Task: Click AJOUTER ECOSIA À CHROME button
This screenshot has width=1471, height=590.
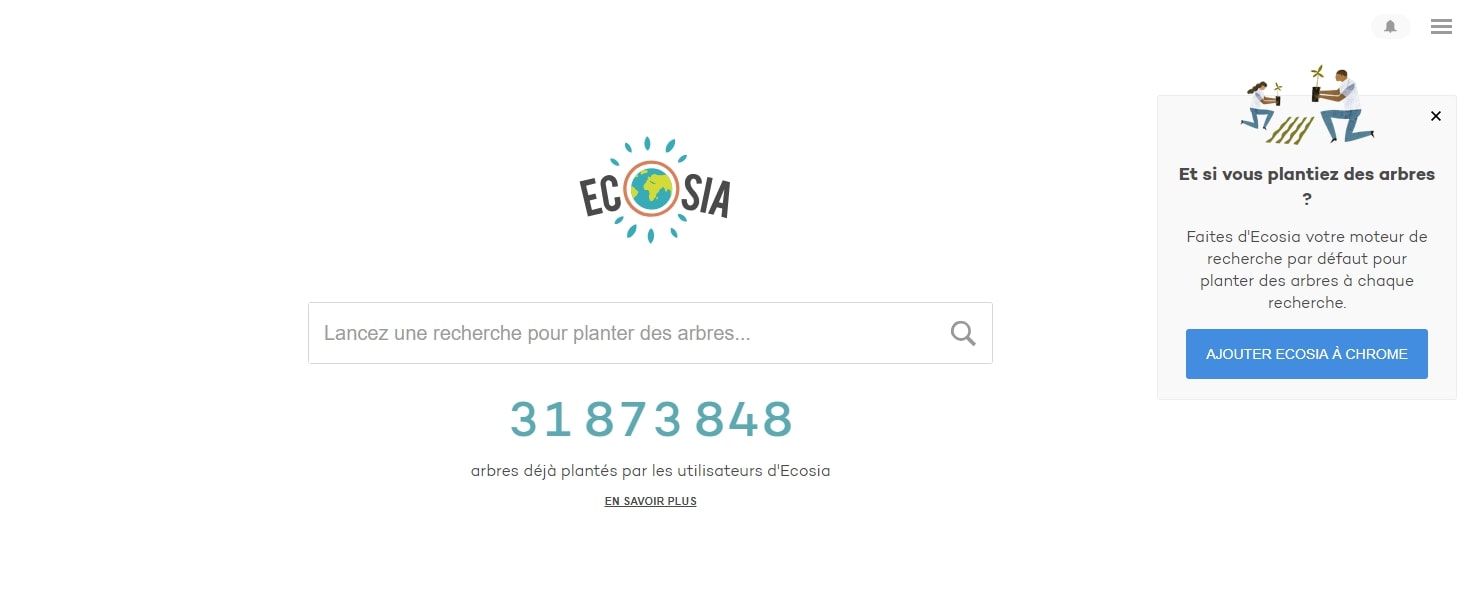Action: (1307, 354)
